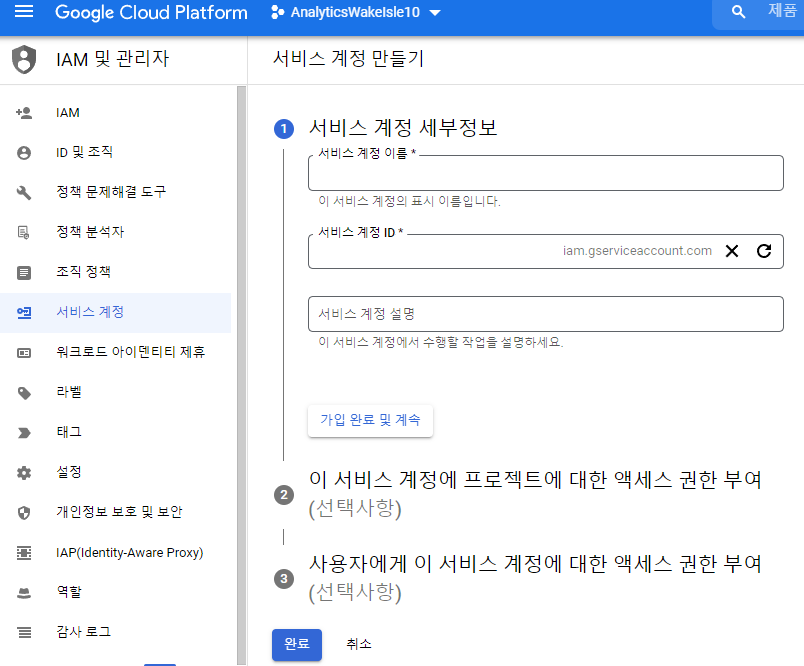Click the 역할 hat icon

(x=24, y=593)
